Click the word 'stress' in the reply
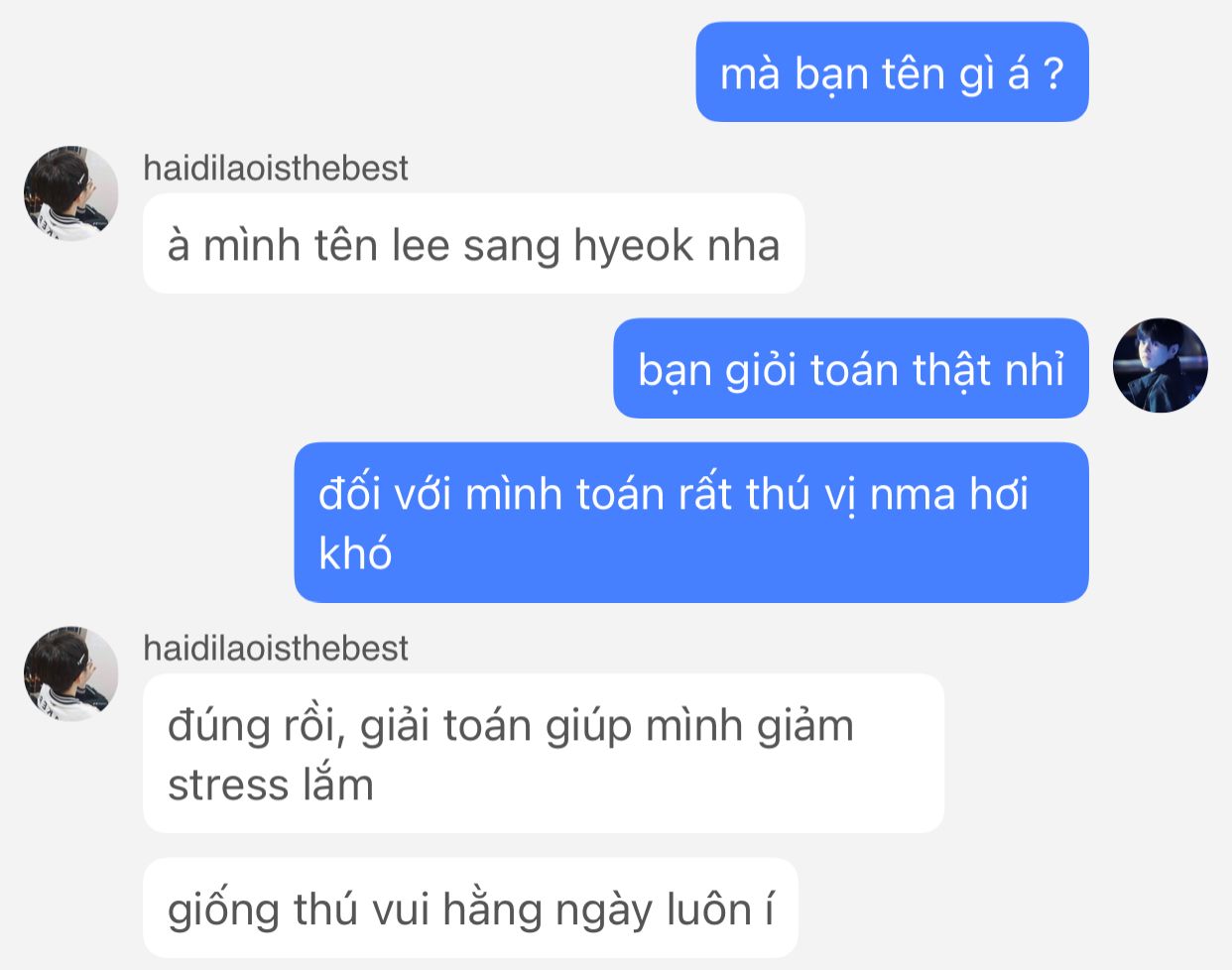The height and width of the screenshot is (970, 1232). pos(228,786)
